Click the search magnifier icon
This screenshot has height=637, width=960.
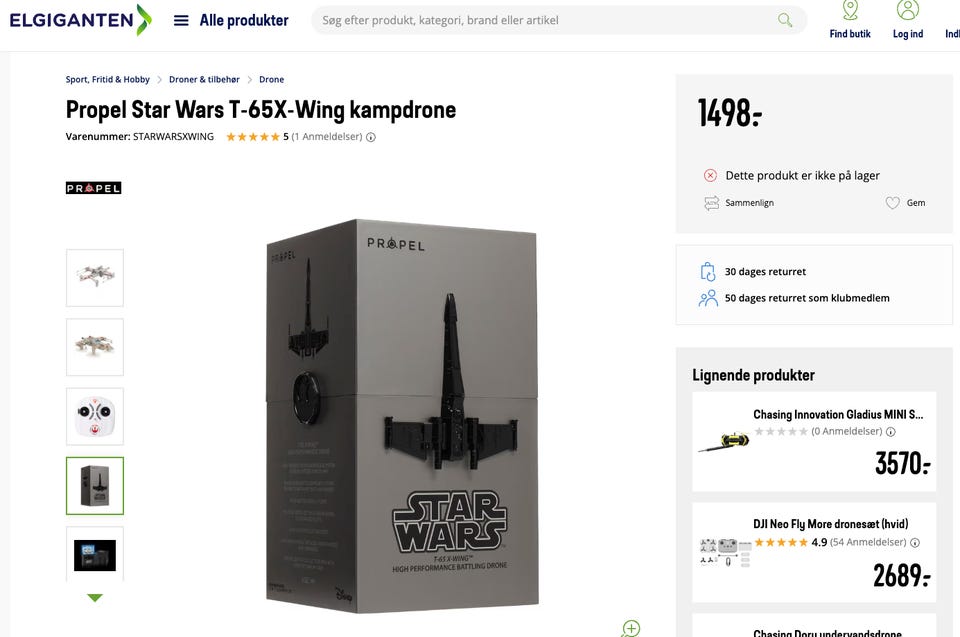pos(785,20)
